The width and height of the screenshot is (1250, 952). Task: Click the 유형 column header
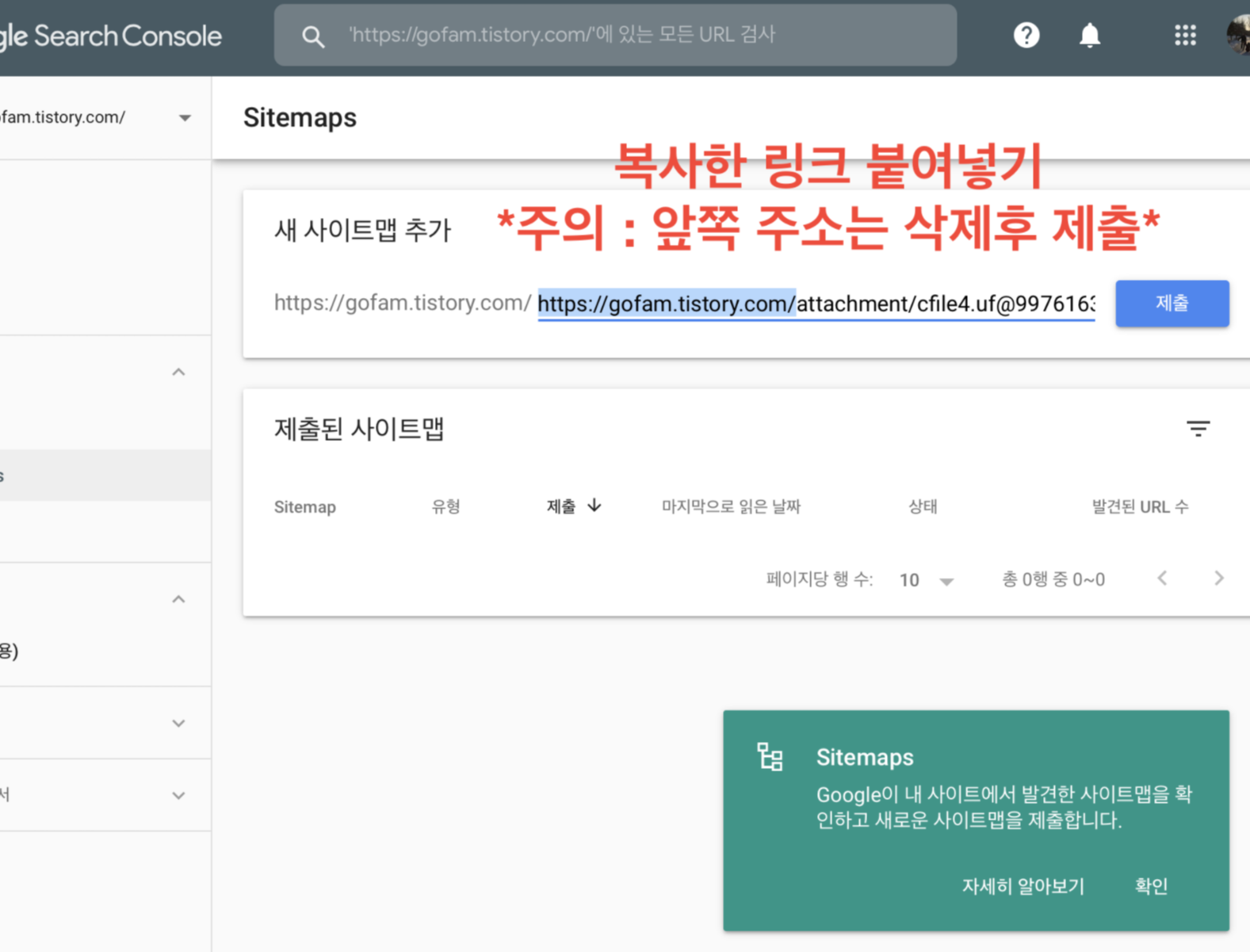(x=445, y=507)
